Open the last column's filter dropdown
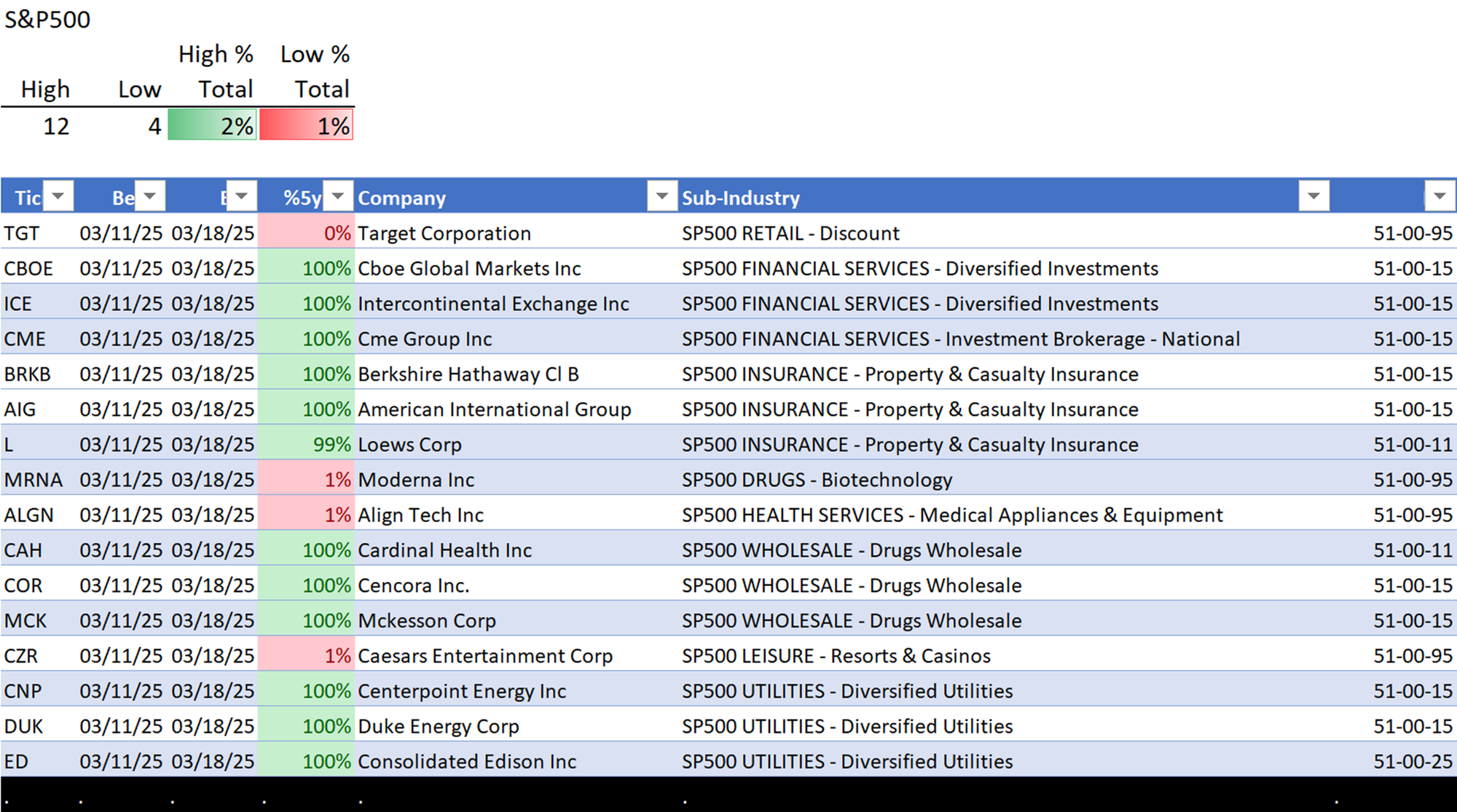Screen dimensions: 1457x812 (1439, 196)
